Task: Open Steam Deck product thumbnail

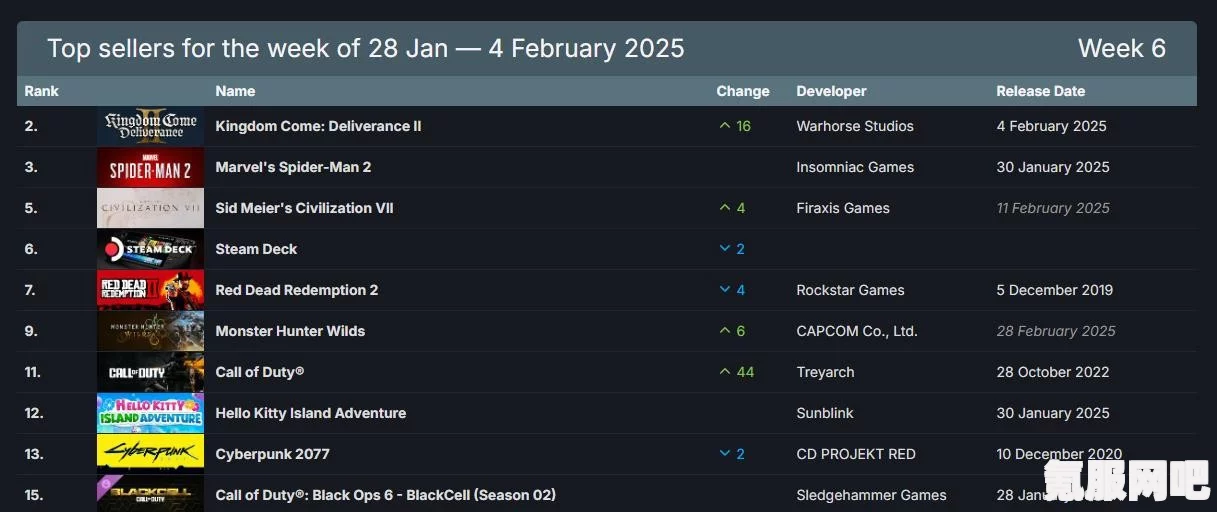Action: point(150,249)
